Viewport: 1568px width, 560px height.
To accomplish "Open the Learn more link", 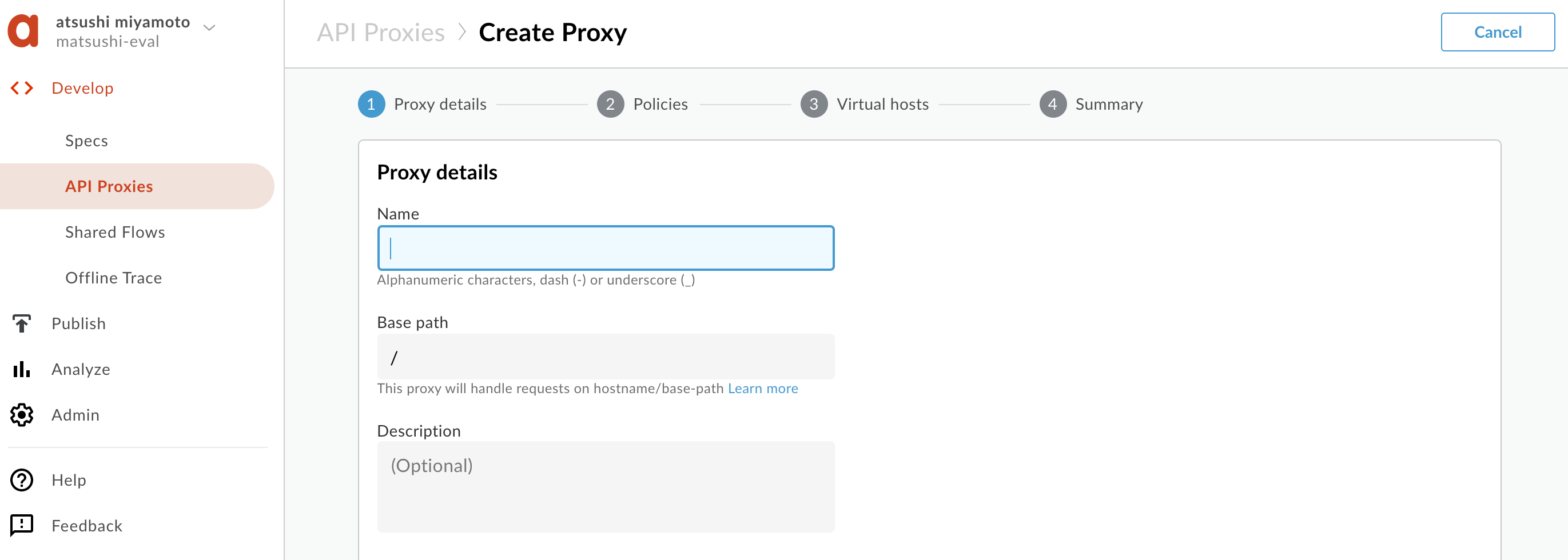I will click(763, 388).
